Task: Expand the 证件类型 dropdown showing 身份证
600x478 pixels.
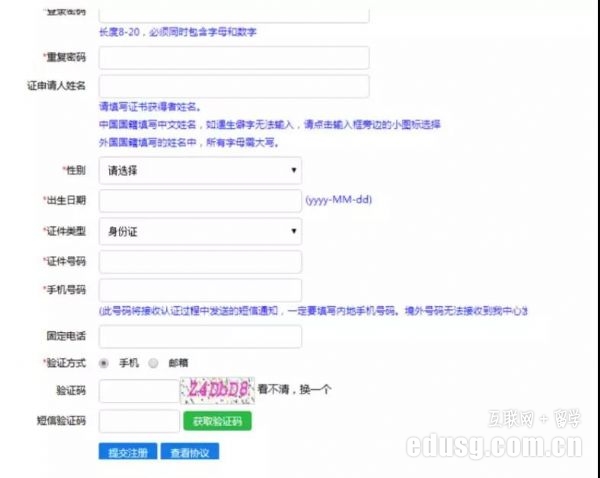Action: (x=200, y=231)
